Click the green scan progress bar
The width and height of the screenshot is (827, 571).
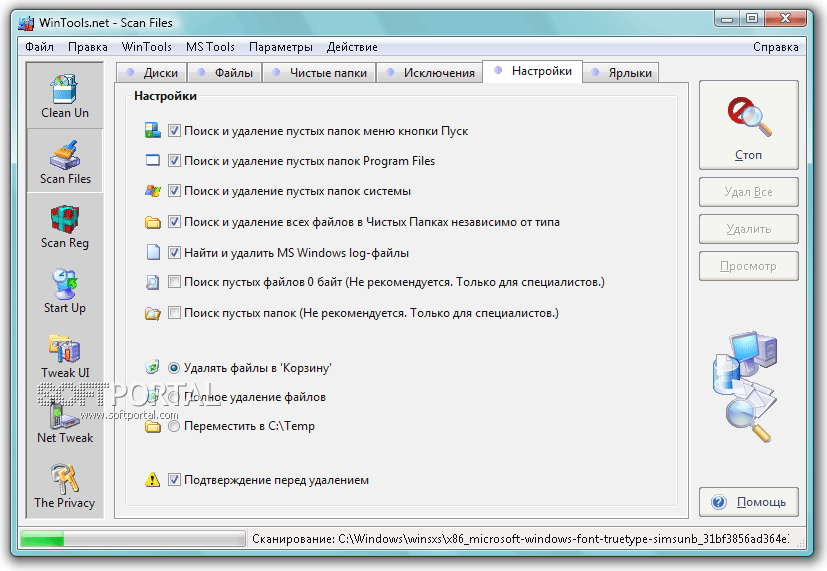(132, 539)
